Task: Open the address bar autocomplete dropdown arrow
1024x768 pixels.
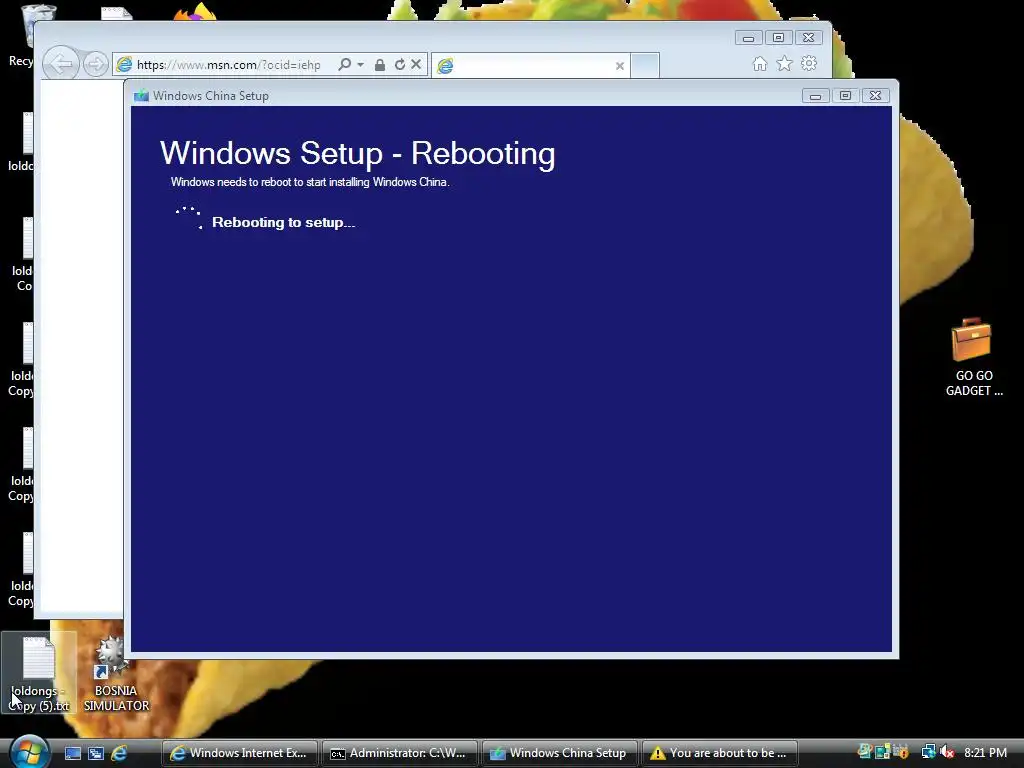Action: [360, 65]
